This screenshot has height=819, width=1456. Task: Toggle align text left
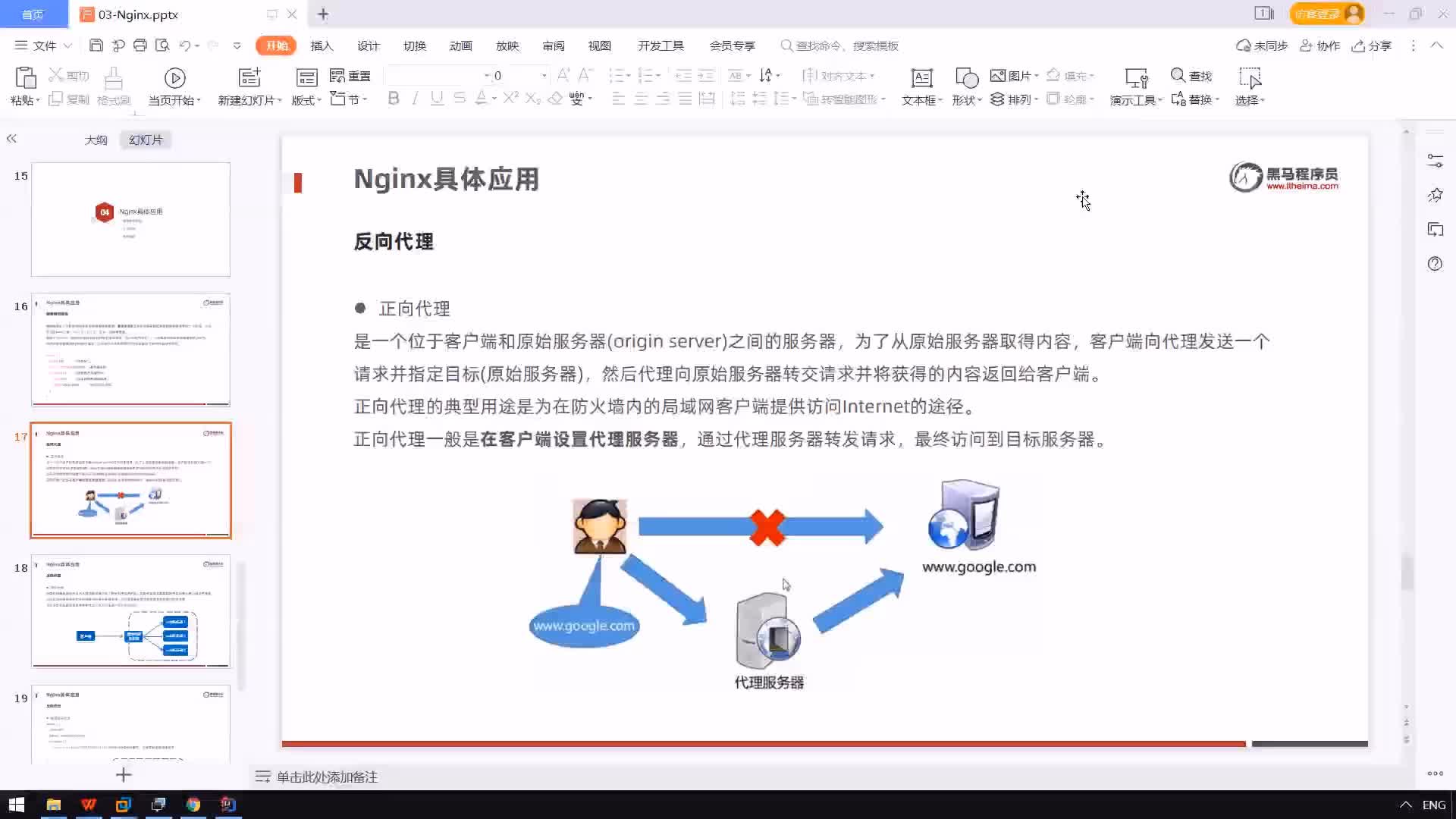[x=619, y=99]
